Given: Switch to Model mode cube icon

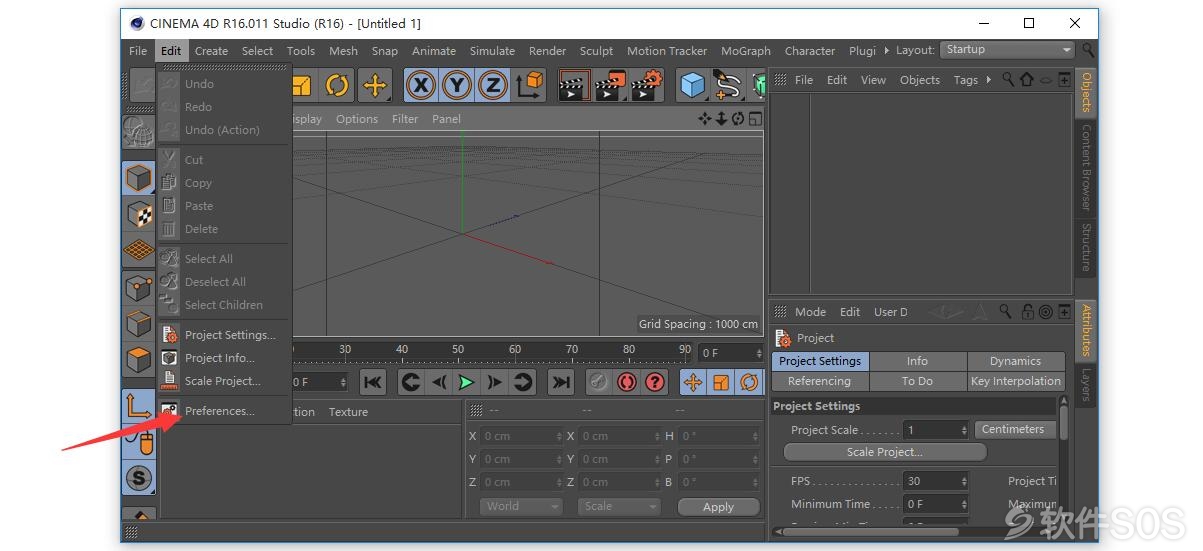Looking at the screenshot, I should [x=138, y=178].
